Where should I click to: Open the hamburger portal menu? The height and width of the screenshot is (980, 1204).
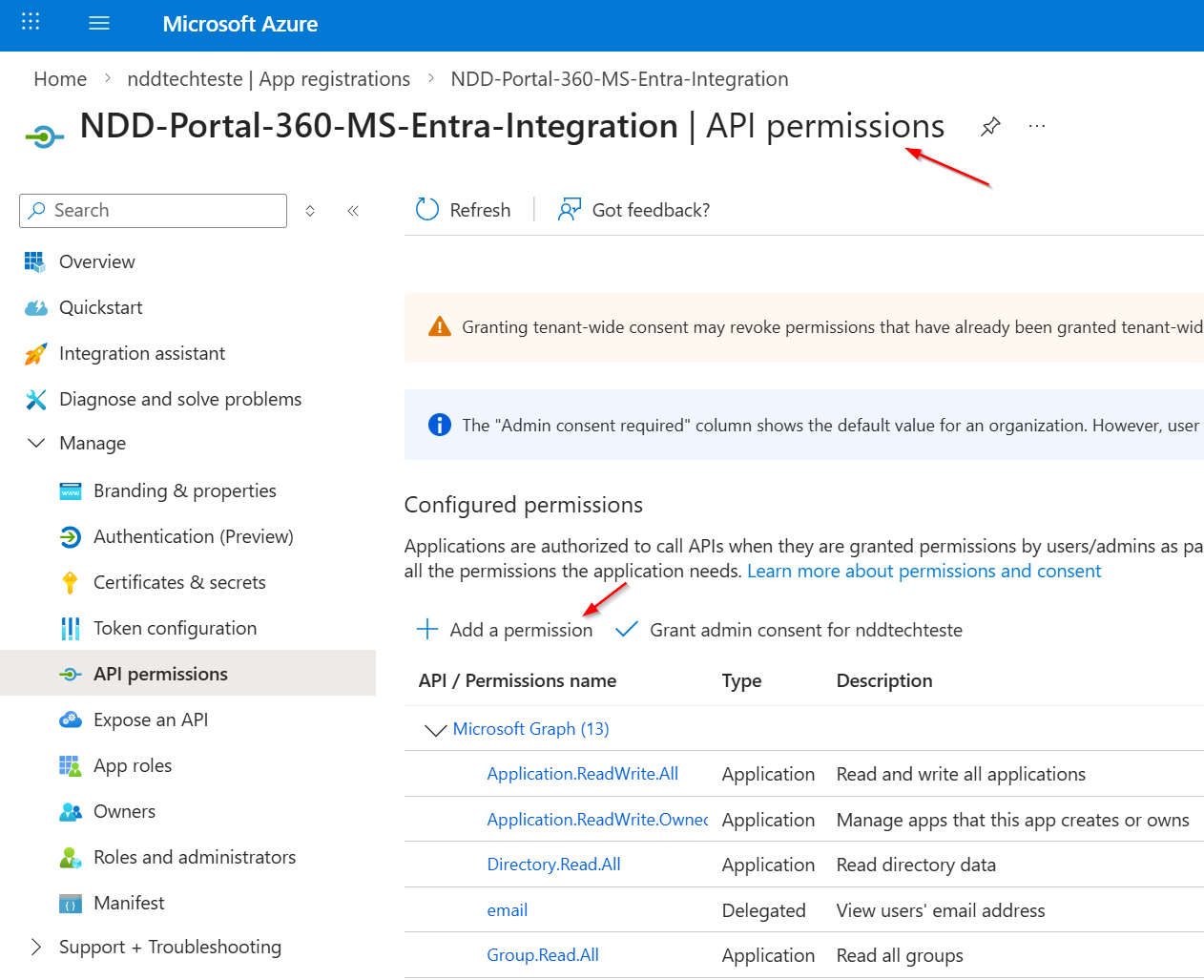point(99,23)
